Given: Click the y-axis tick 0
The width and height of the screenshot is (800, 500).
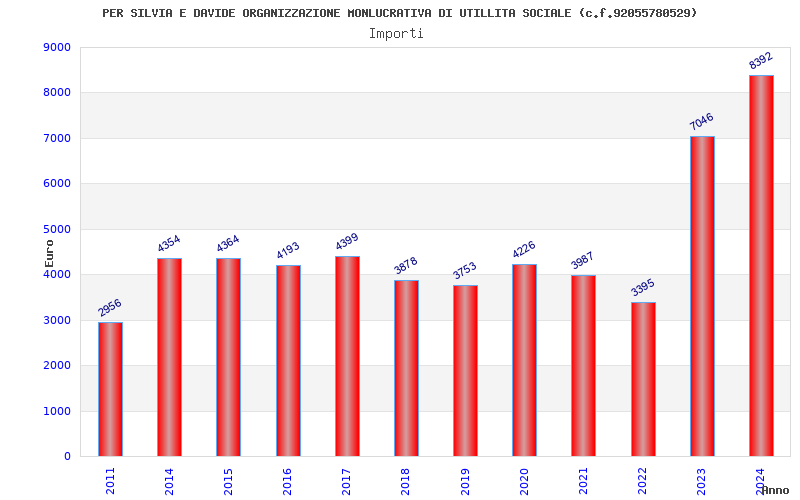Looking at the screenshot, I should coord(67,457).
